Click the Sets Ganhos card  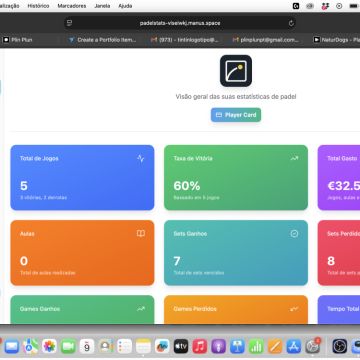pos(236,253)
